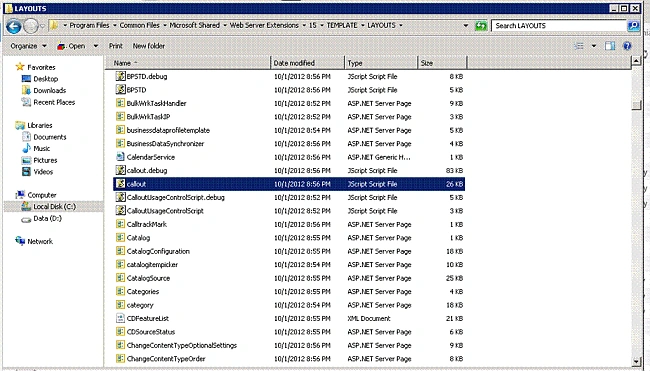Click the Computer icon in navigation pane
Image resolution: width=650 pixels, height=371 pixels.
pos(19,195)
